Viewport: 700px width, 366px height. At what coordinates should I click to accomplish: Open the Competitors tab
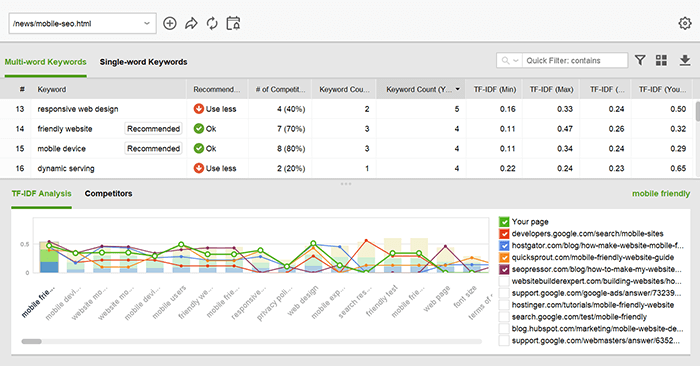point(108,194)
